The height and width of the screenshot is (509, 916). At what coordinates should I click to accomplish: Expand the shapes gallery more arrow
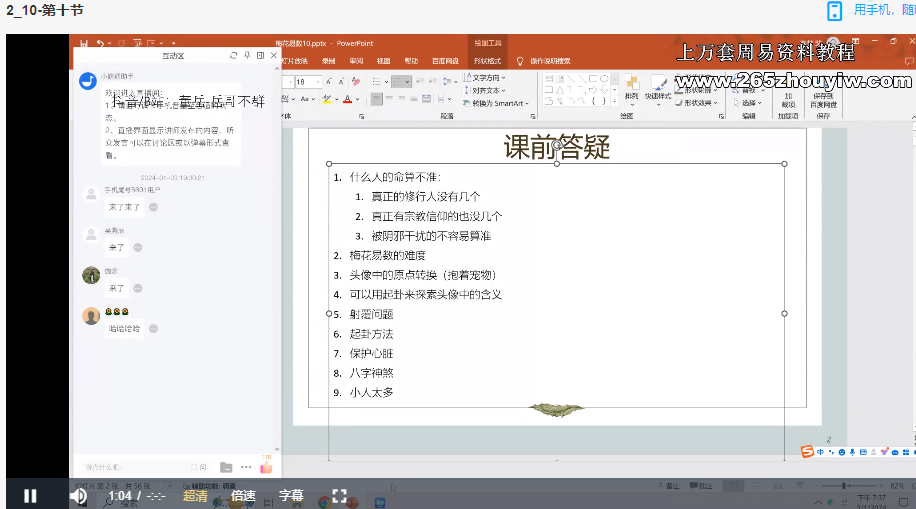615,103
